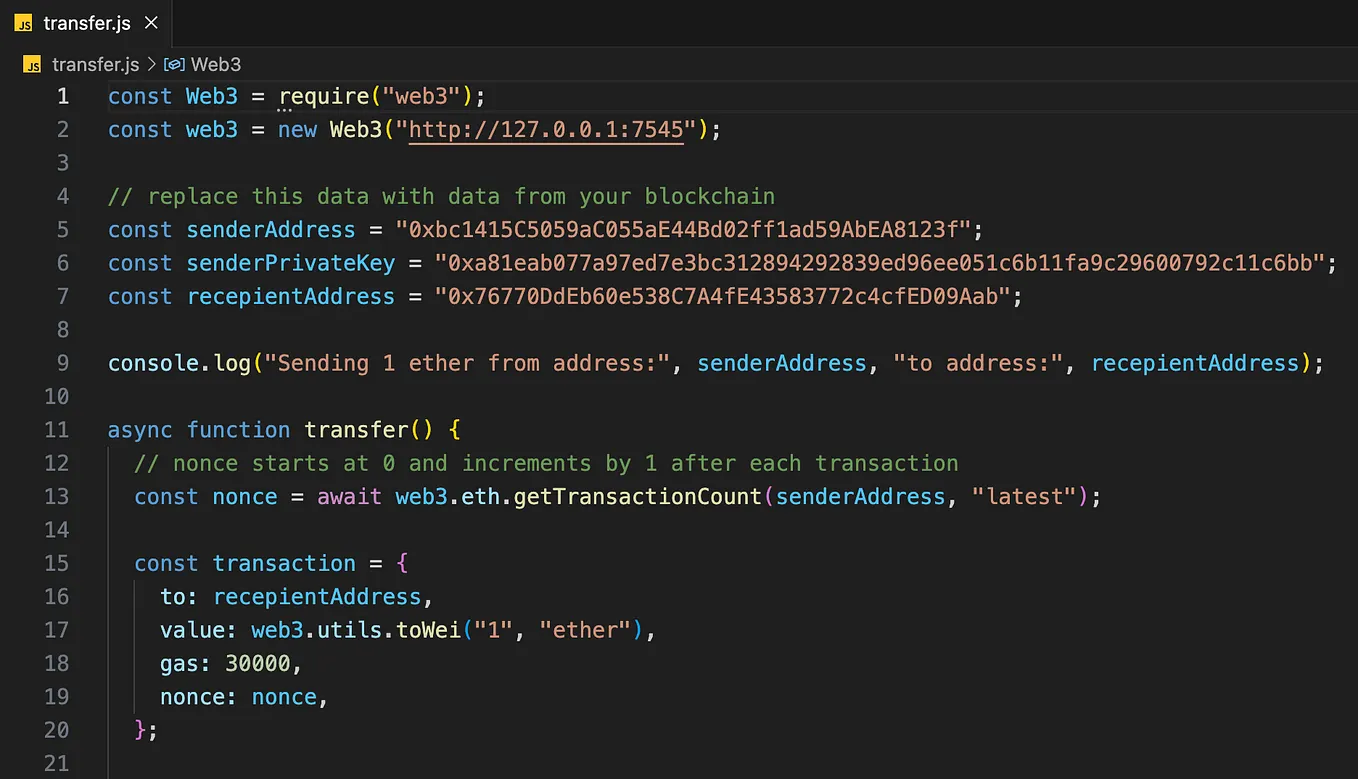This screenshot has width=1358, height=779.
Task: Open the Web3 breadcrumb symbol
Action: (x=216, y=64)
